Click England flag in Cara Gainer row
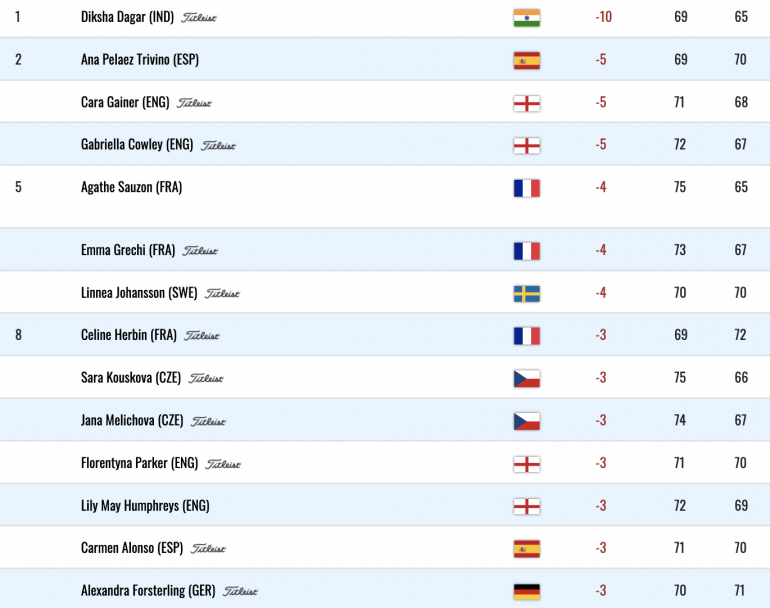770x608 pixels. click(x=526, y=103)
